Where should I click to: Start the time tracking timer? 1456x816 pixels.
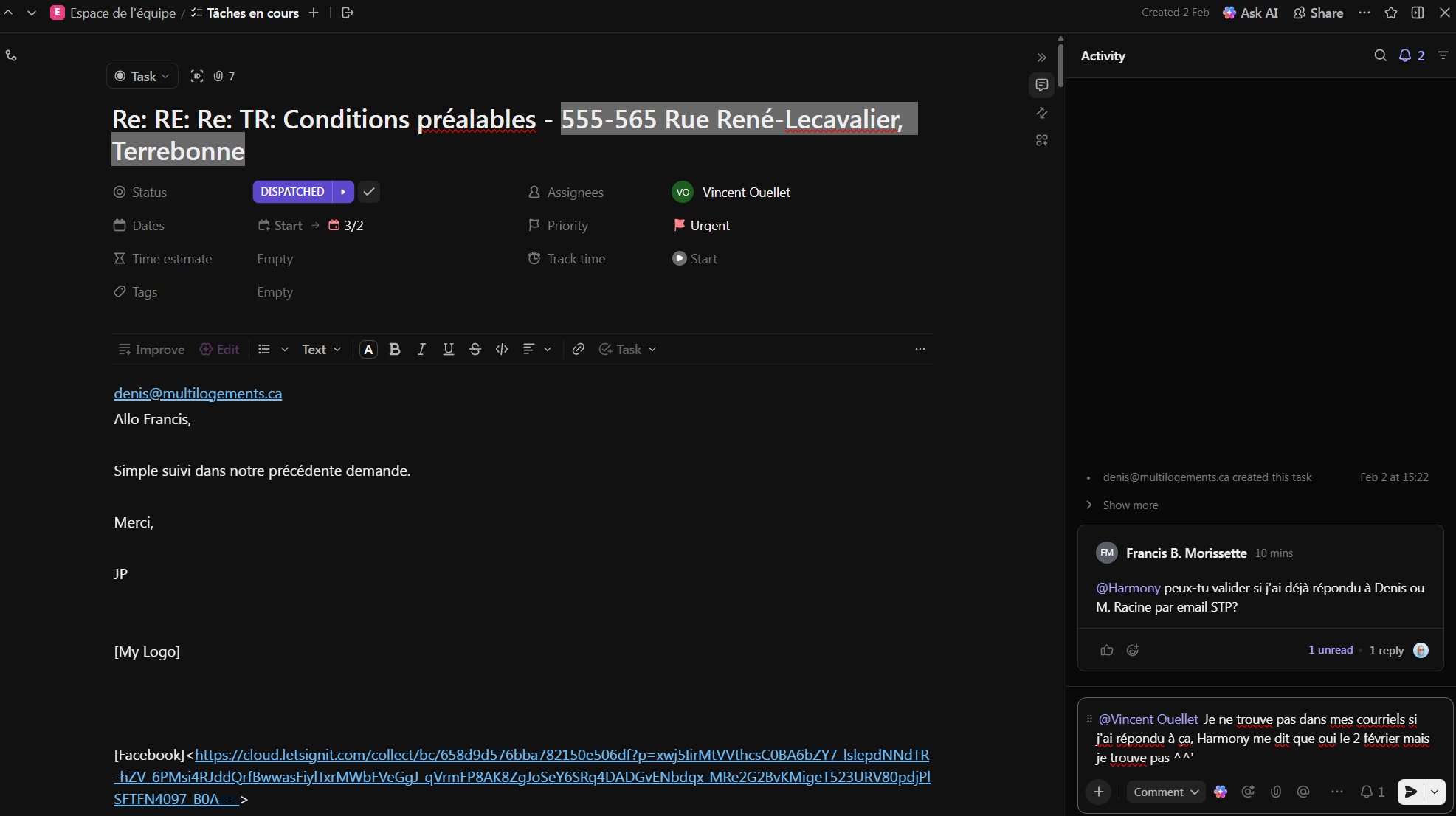coord(680,259)
